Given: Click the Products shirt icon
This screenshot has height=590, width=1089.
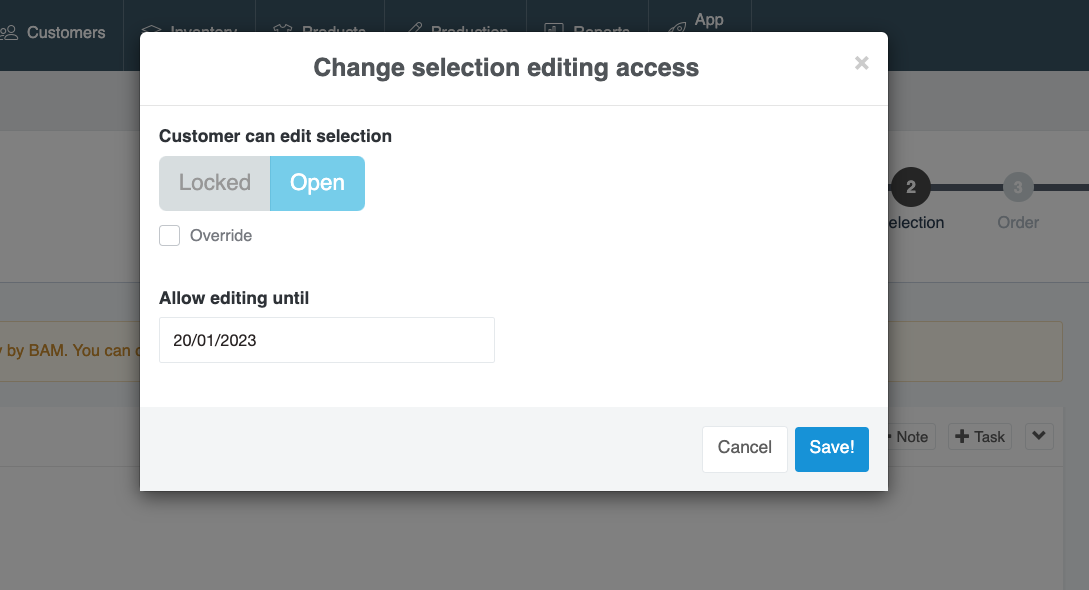Looking at the screenshot, I should click(281, 31).
